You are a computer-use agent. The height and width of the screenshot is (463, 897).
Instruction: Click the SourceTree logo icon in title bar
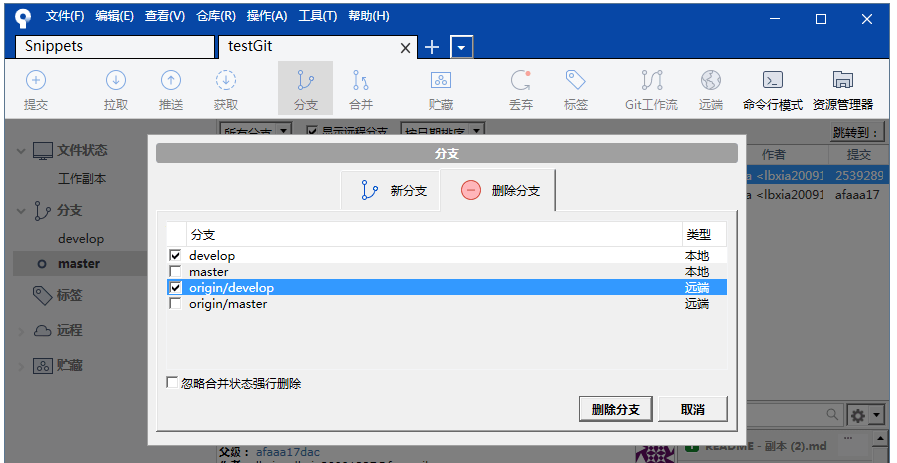click(x=22, y=18)
